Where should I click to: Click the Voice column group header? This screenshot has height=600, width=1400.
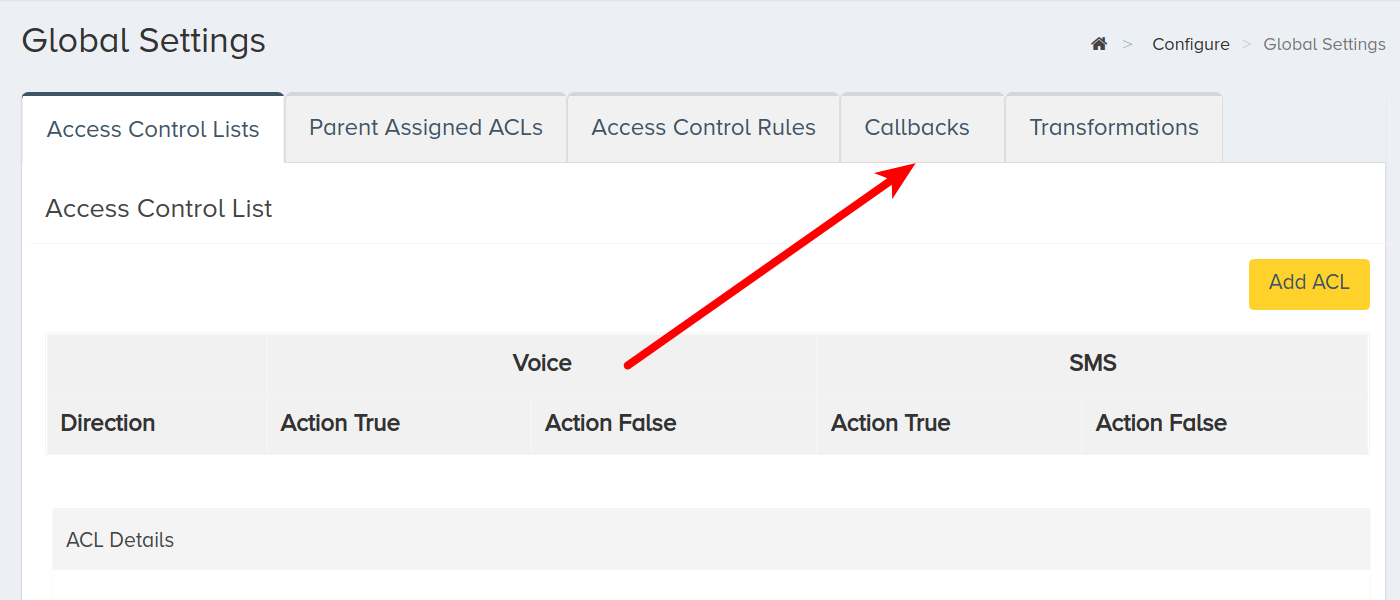pos(542,363)
